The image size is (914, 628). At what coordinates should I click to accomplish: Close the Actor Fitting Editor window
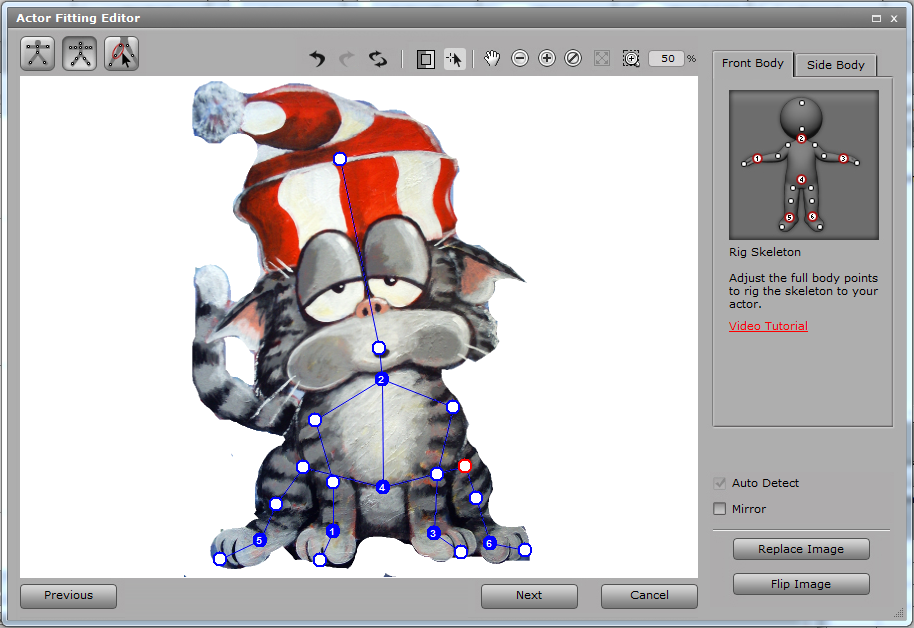click(894, 19)
